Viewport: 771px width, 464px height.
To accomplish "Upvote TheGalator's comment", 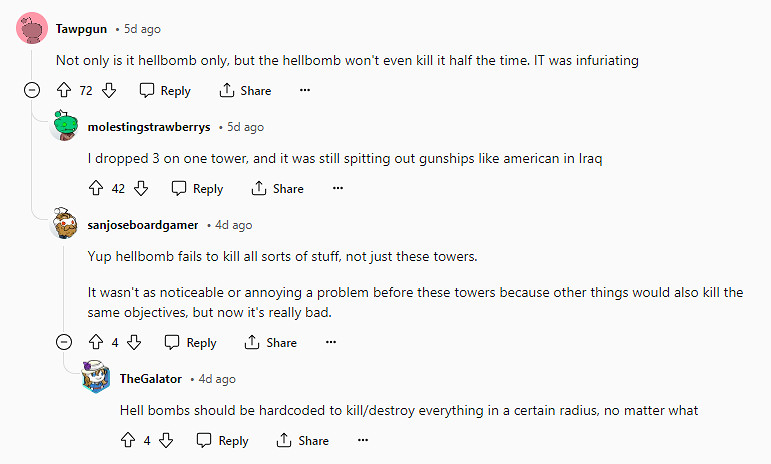I will [x=128, y=440].
